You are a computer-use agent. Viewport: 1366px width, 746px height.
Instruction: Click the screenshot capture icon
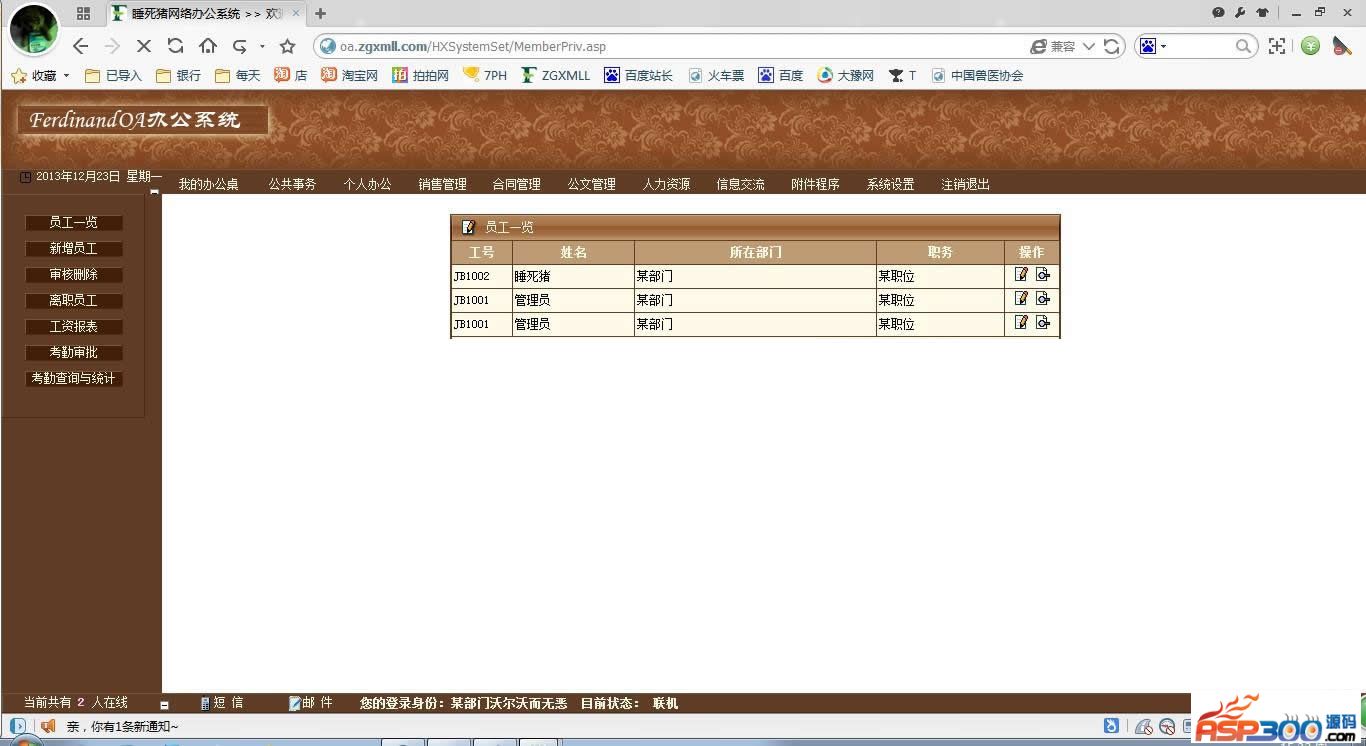(x=1277, y=46)
